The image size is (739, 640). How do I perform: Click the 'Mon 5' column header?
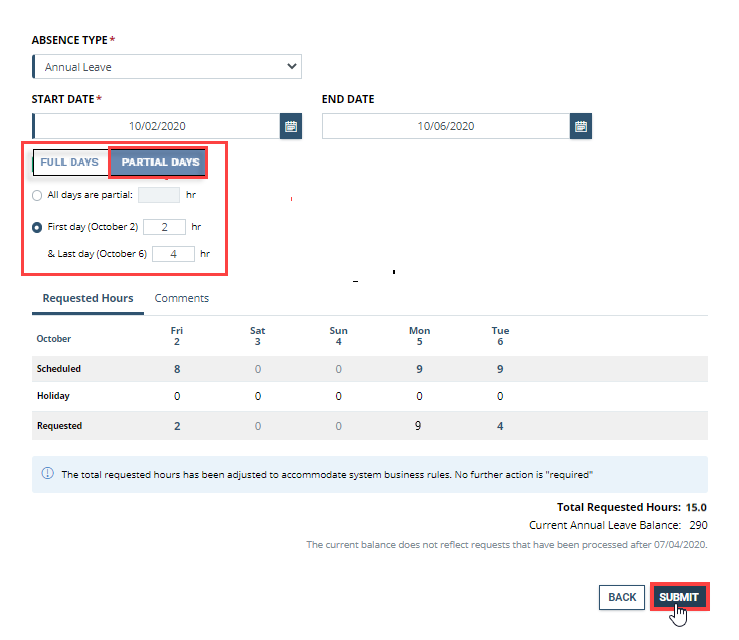(x=419, y=336)
